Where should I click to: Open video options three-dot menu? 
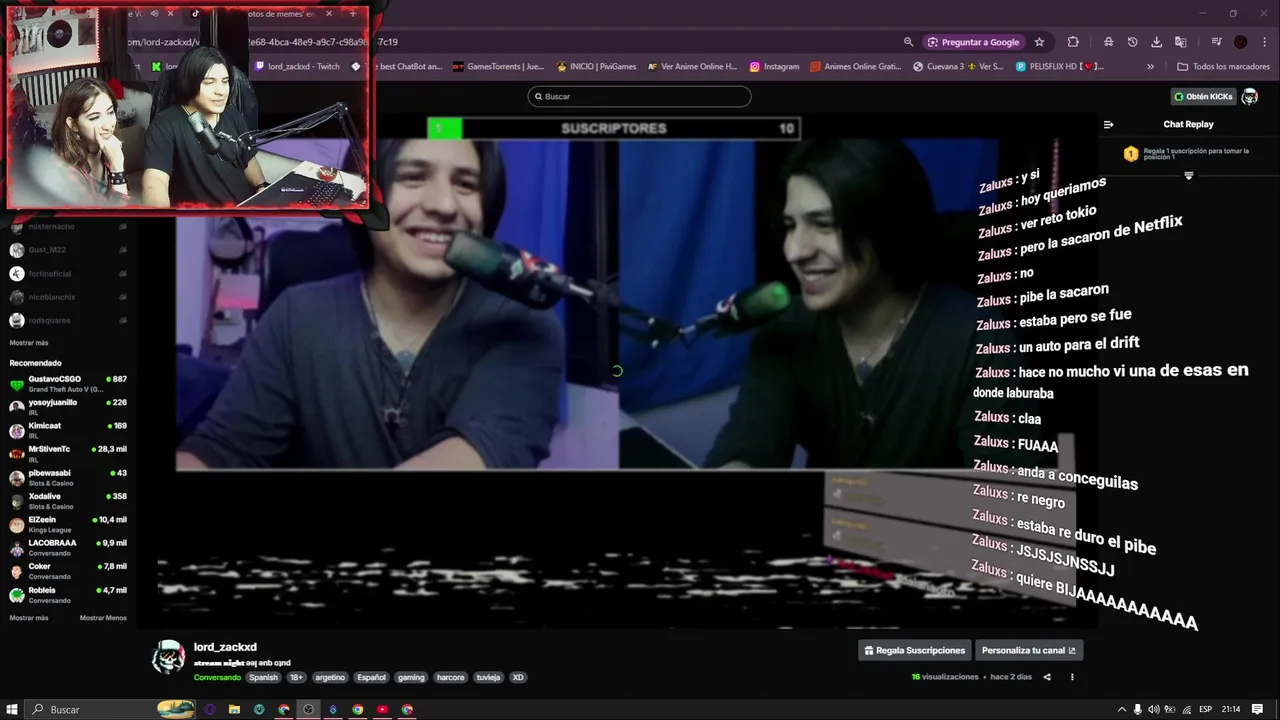coord(1072,677)
